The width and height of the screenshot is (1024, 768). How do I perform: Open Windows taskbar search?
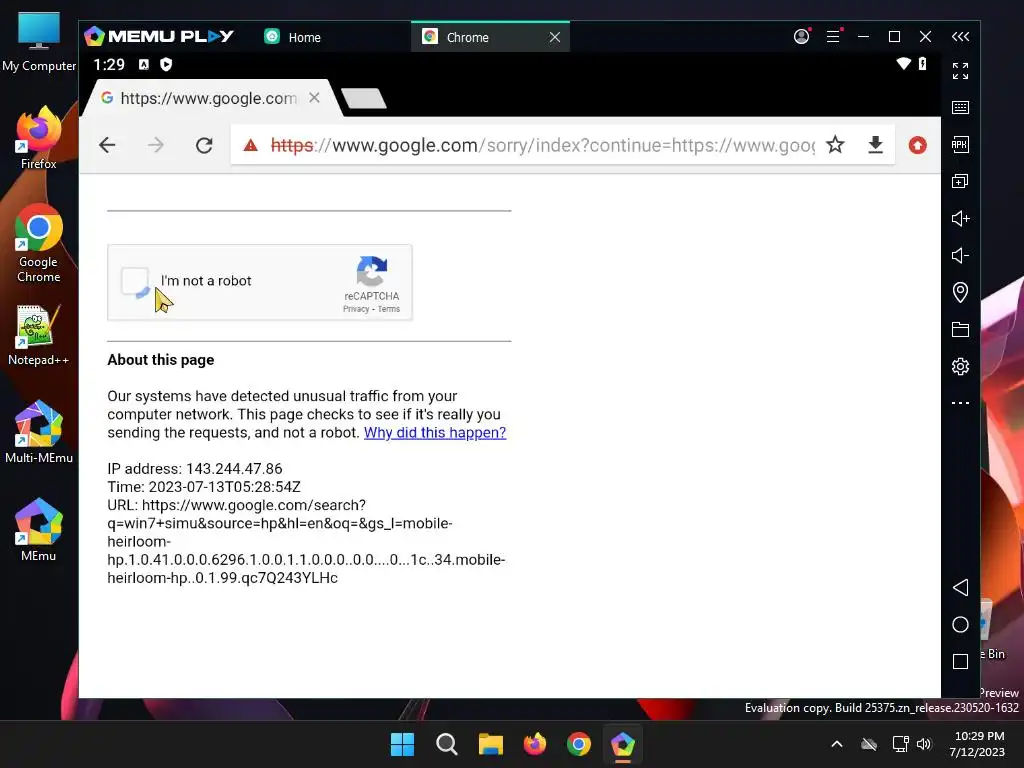point(447,744)
